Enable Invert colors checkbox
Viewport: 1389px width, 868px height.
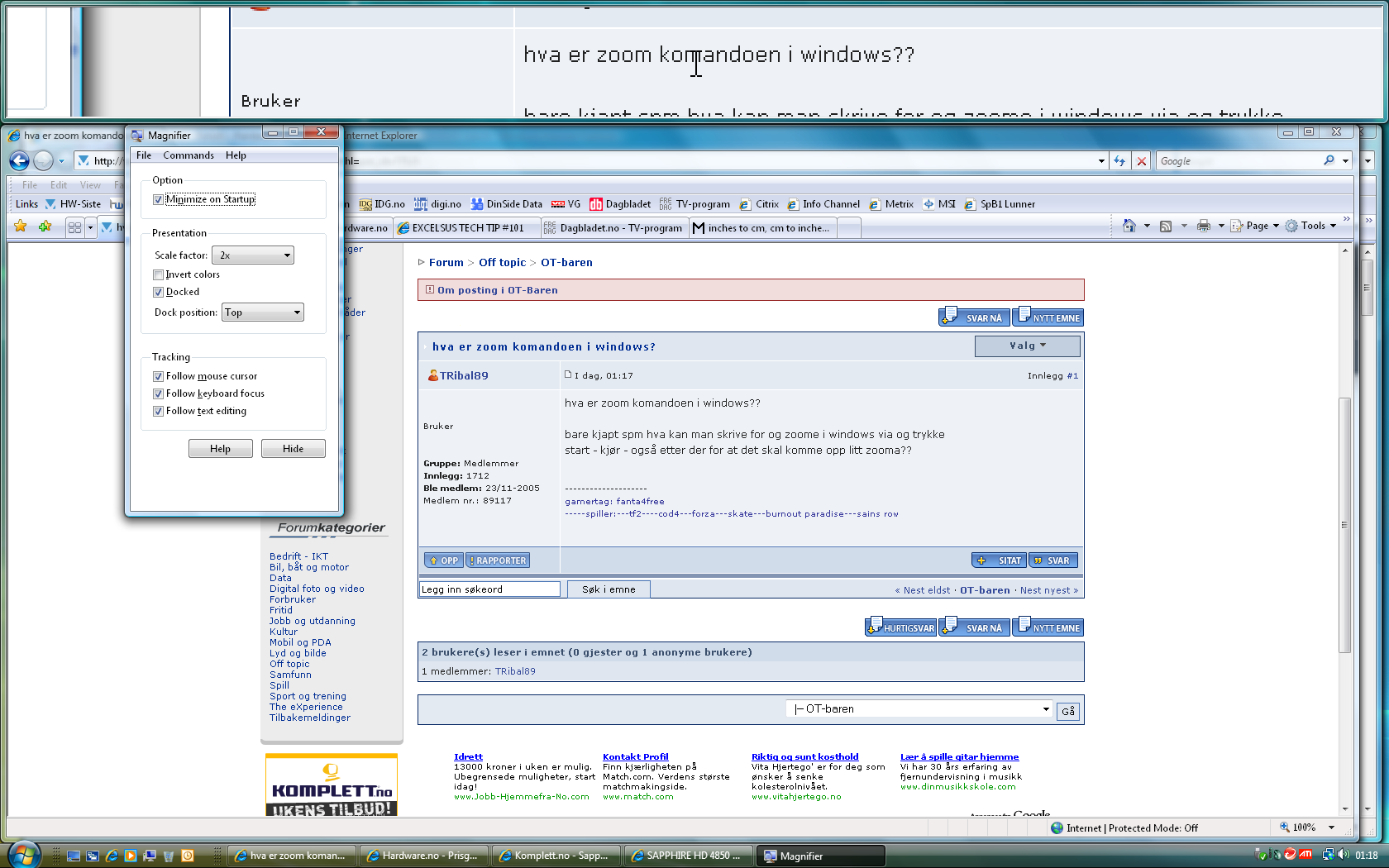[x=158, y=274]
